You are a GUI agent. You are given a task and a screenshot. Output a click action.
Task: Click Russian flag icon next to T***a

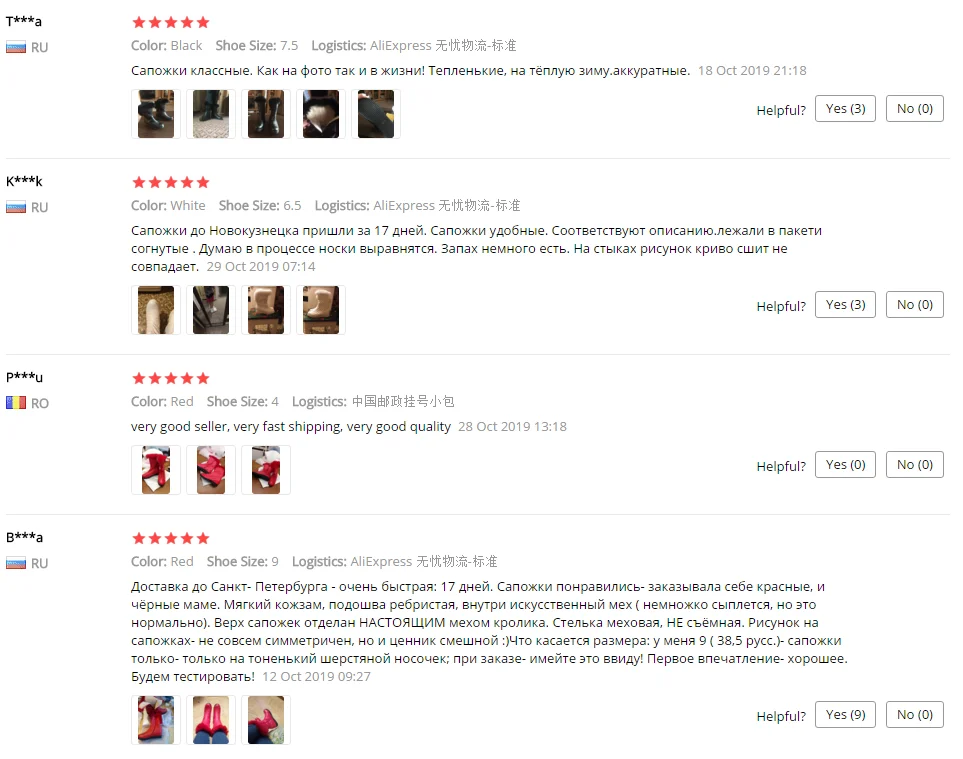16,47
